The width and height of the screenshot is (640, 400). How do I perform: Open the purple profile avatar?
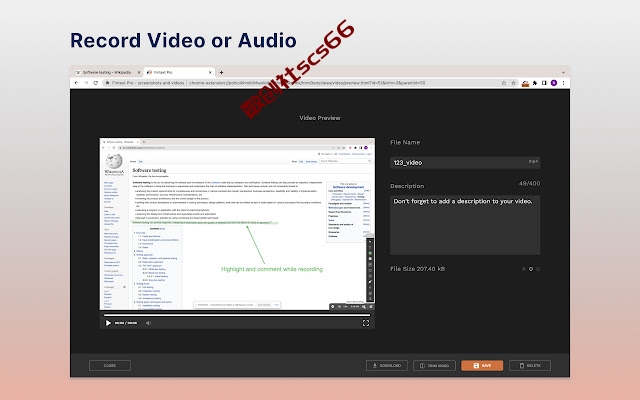pyautogui.click(x=554, y=83)
